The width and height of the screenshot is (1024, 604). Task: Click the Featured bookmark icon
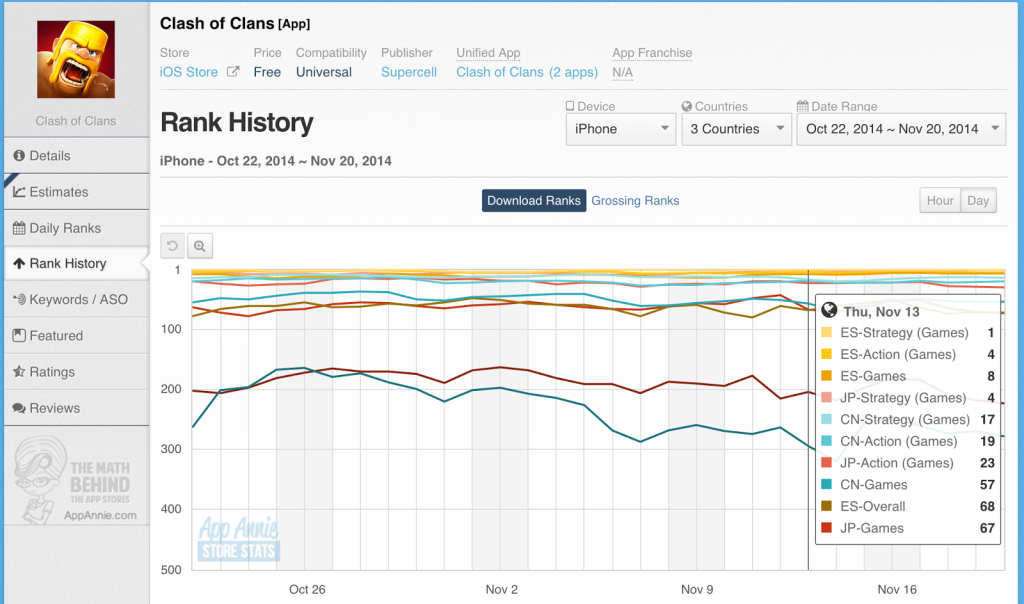(19, 336)
